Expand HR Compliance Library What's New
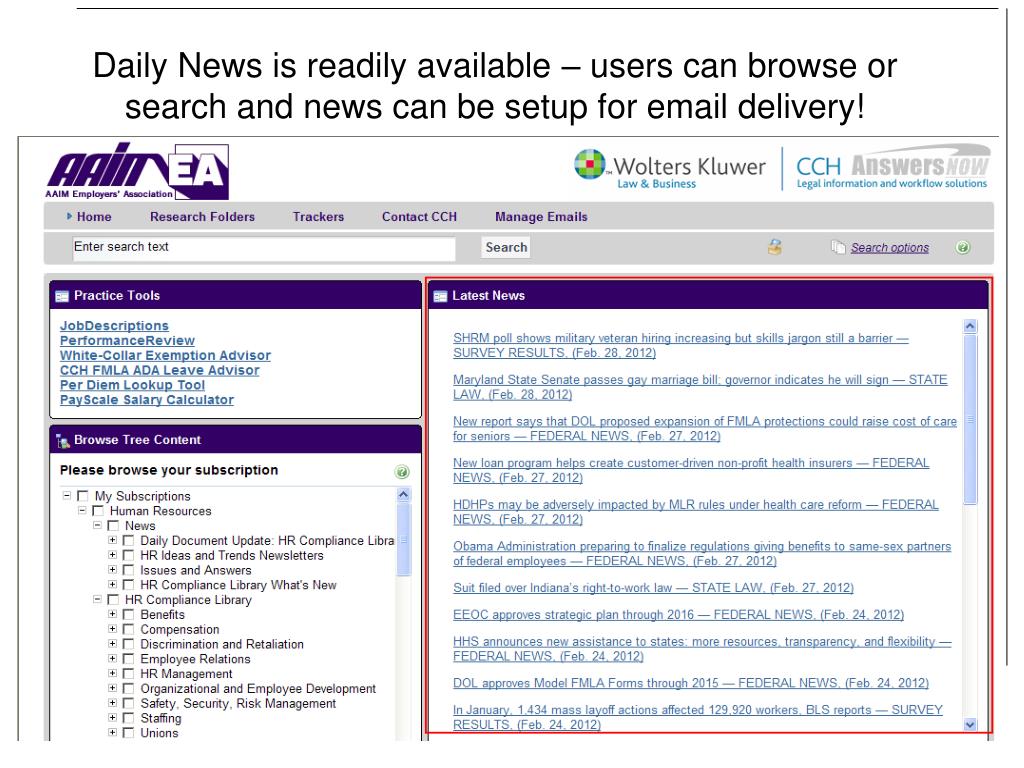This screenshot has height=768, width=1024. pyautogui.click(x=112, y=584)
